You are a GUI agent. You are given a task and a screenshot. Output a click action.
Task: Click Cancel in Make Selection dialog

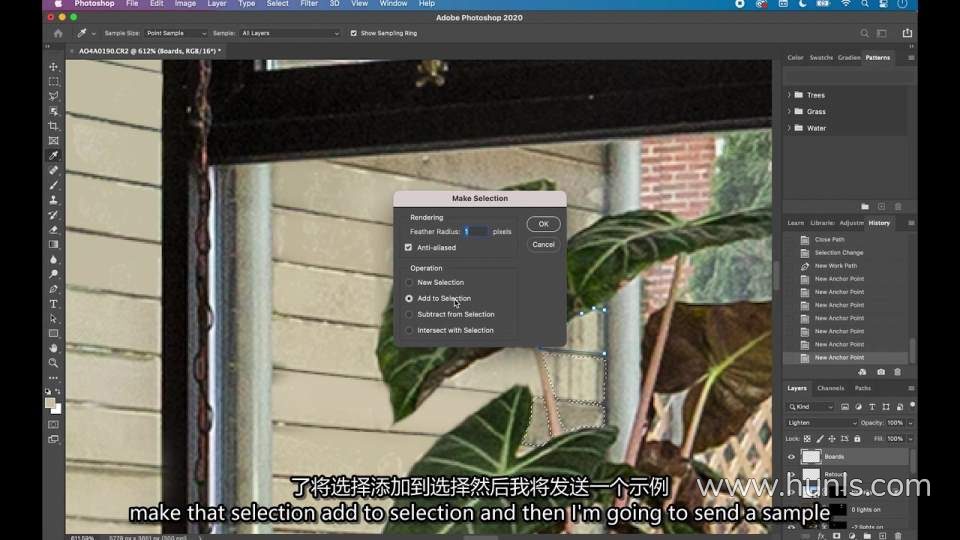tap(543, 244)
